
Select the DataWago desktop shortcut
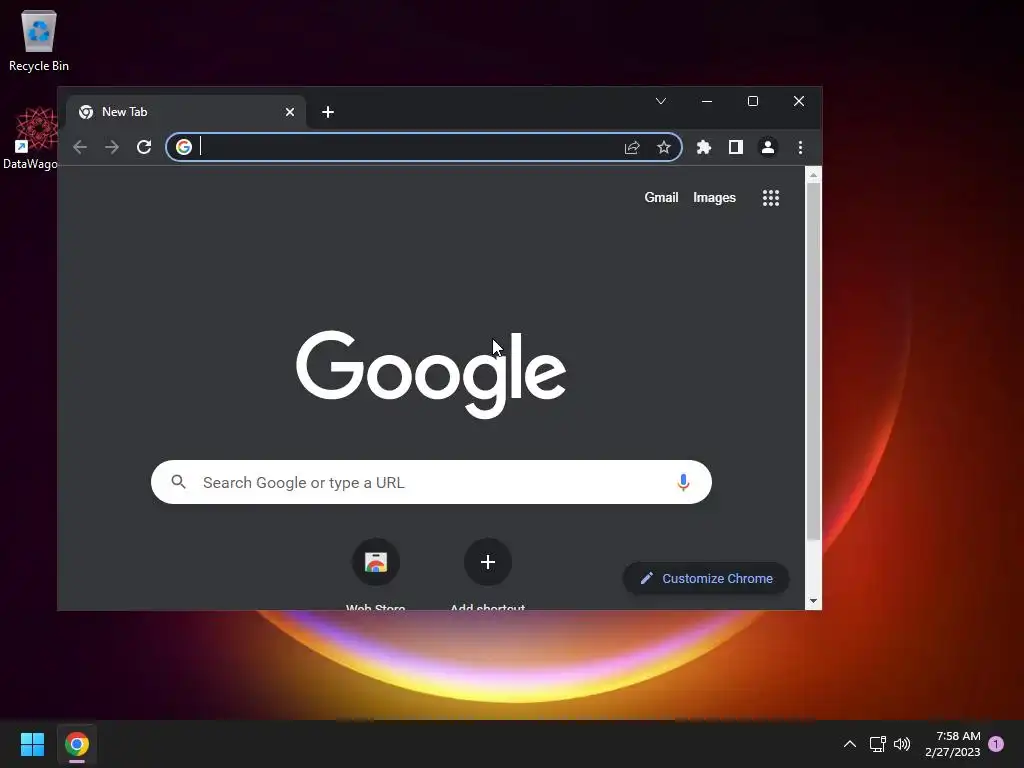30,138
